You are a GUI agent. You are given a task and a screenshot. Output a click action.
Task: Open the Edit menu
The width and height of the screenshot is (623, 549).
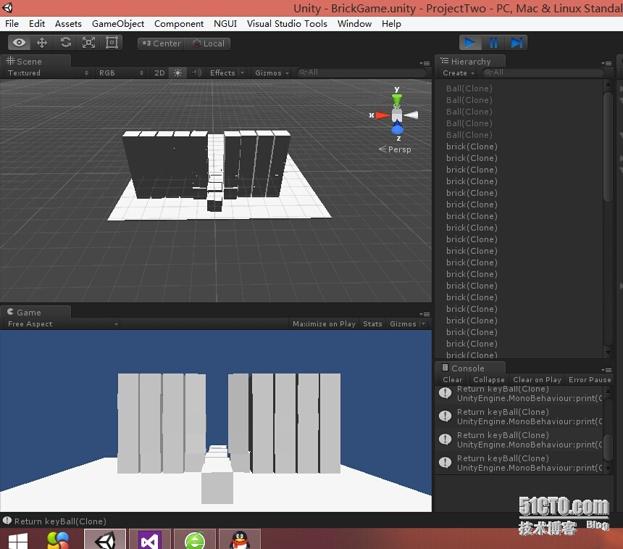[37, 24]
